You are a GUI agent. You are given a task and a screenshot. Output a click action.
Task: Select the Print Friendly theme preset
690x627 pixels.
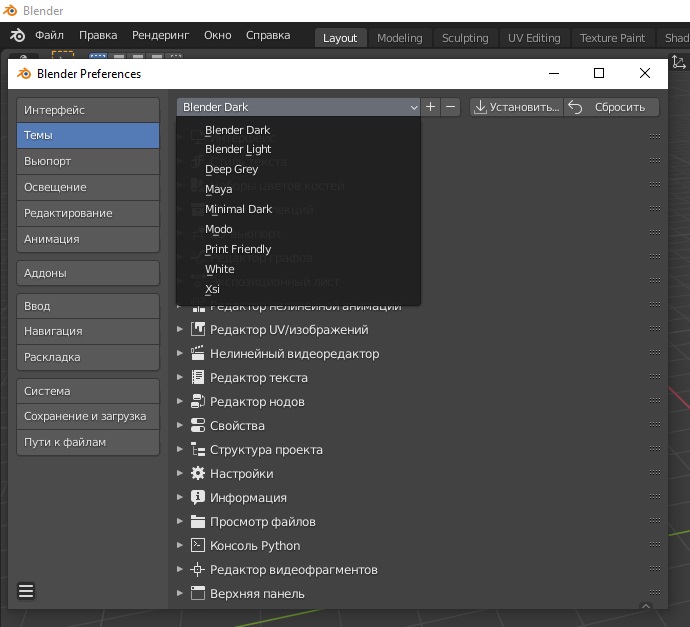coord(238,249)
